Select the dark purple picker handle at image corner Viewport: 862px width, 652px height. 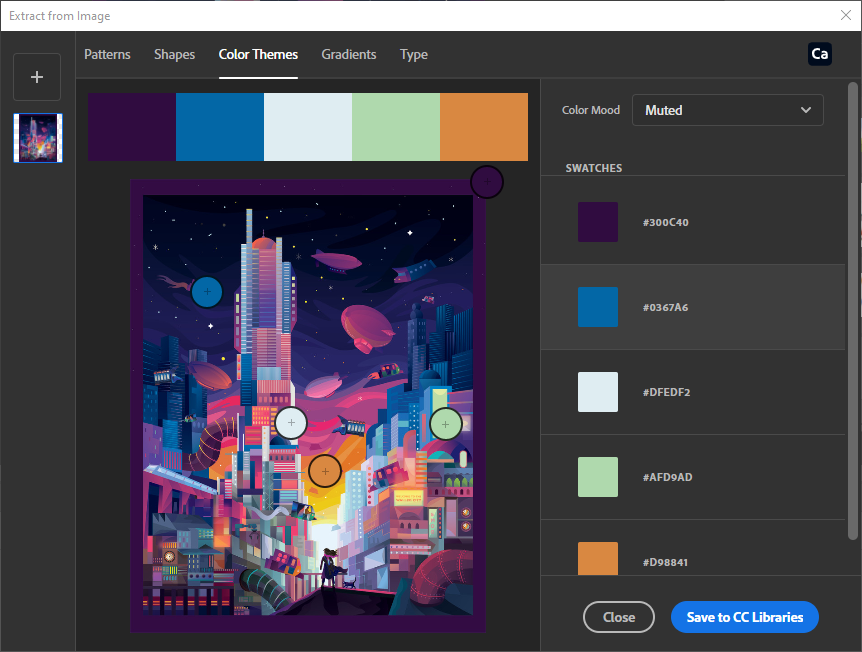pos(486,182)
